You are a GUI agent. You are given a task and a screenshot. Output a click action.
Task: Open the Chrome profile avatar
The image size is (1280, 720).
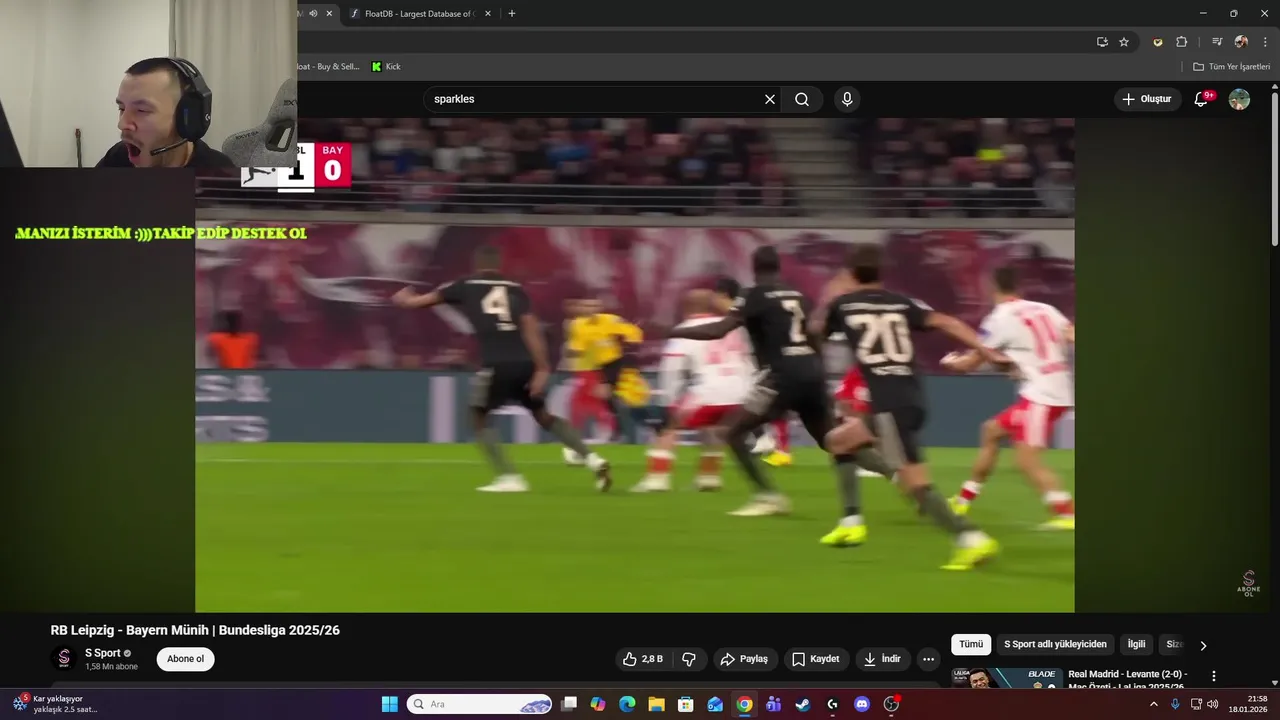[x=1241, y=42]
